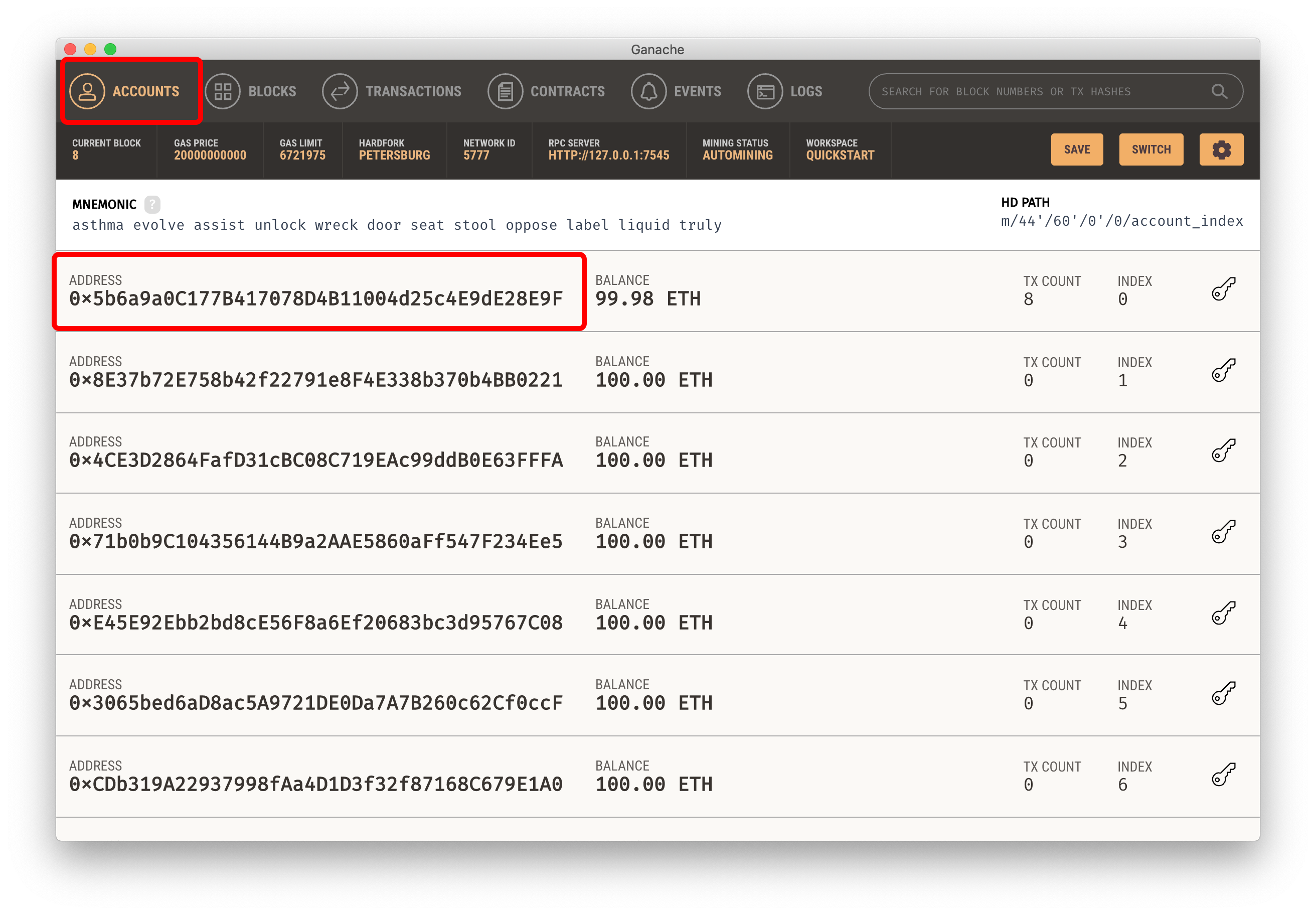Switch to the Blocks tab
The height and width of the screenshot is (915, 1316).
click(x=252, y=92)
